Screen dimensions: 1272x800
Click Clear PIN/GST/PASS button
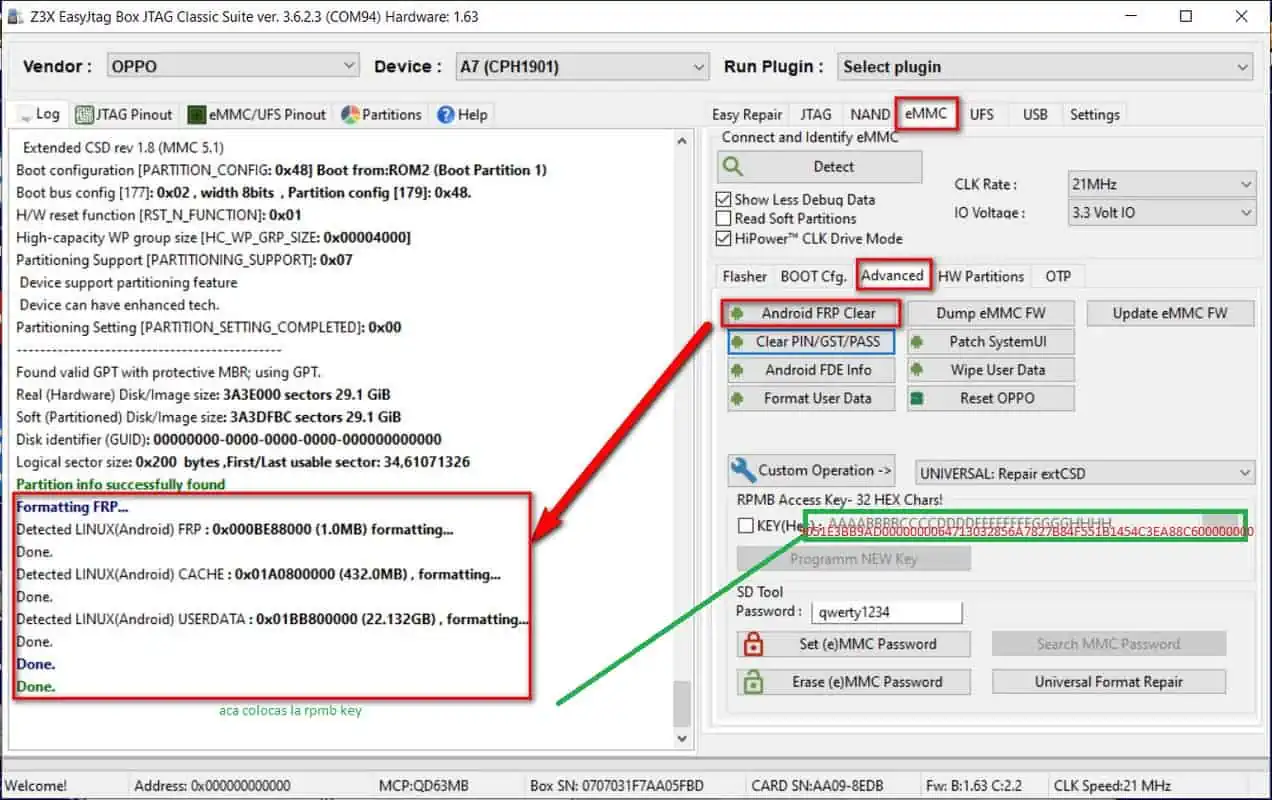(x=811, y=342)
